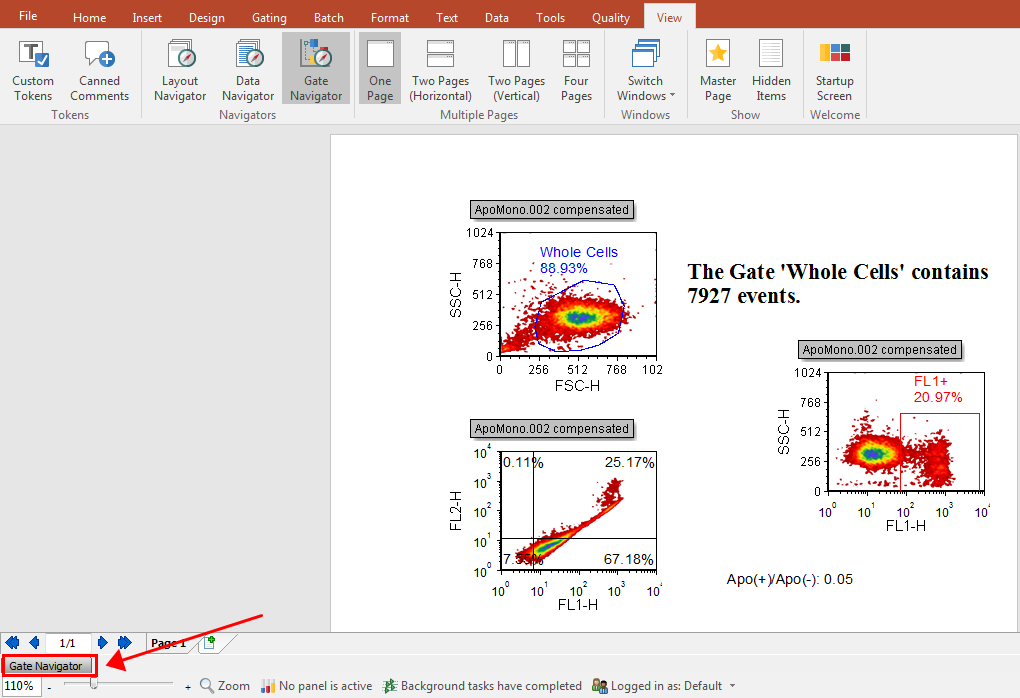Expand the Switch Windows dropdown
This screenshot has height=698, width=1020.
point(645,70)
